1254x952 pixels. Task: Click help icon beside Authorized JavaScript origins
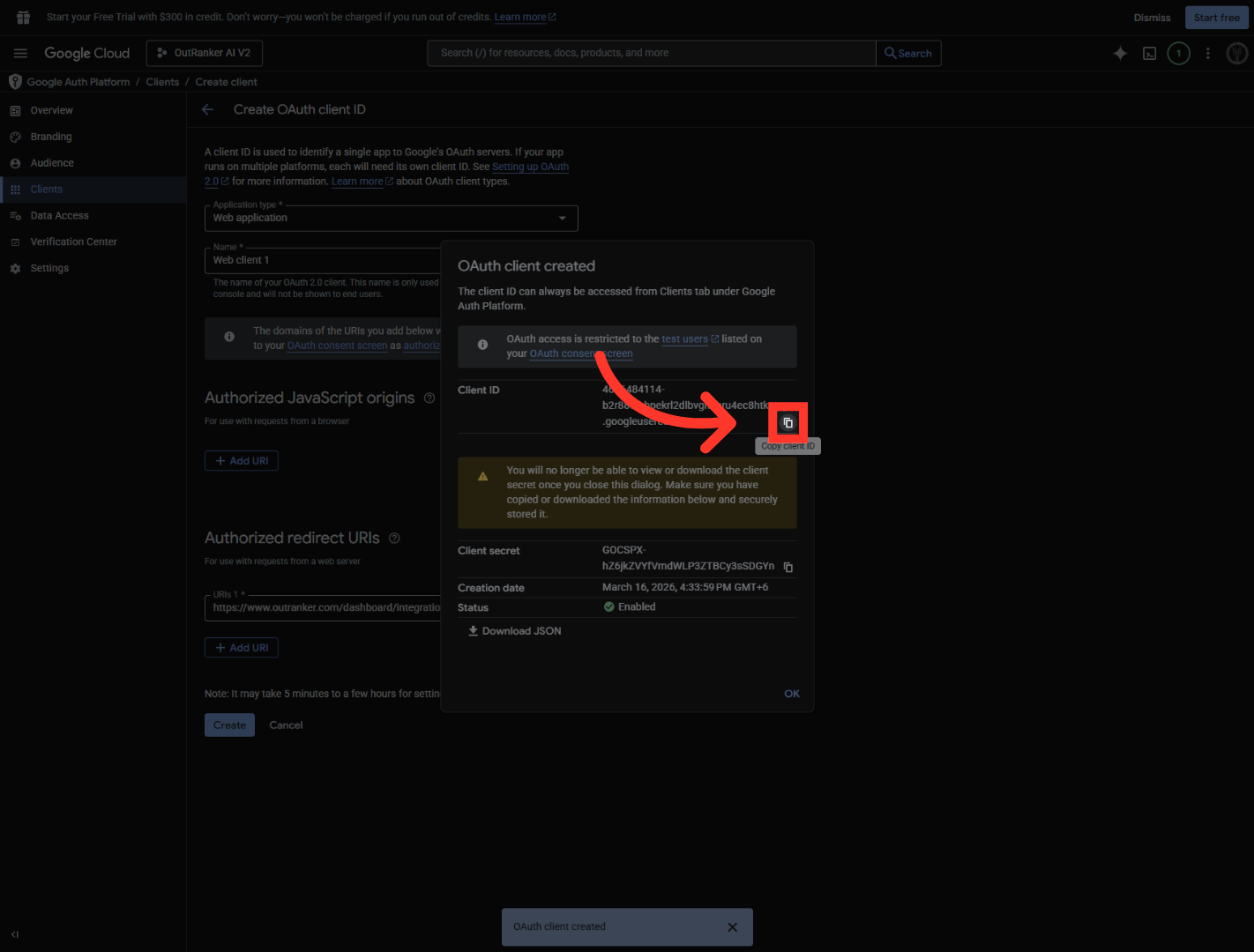point(429,398)
